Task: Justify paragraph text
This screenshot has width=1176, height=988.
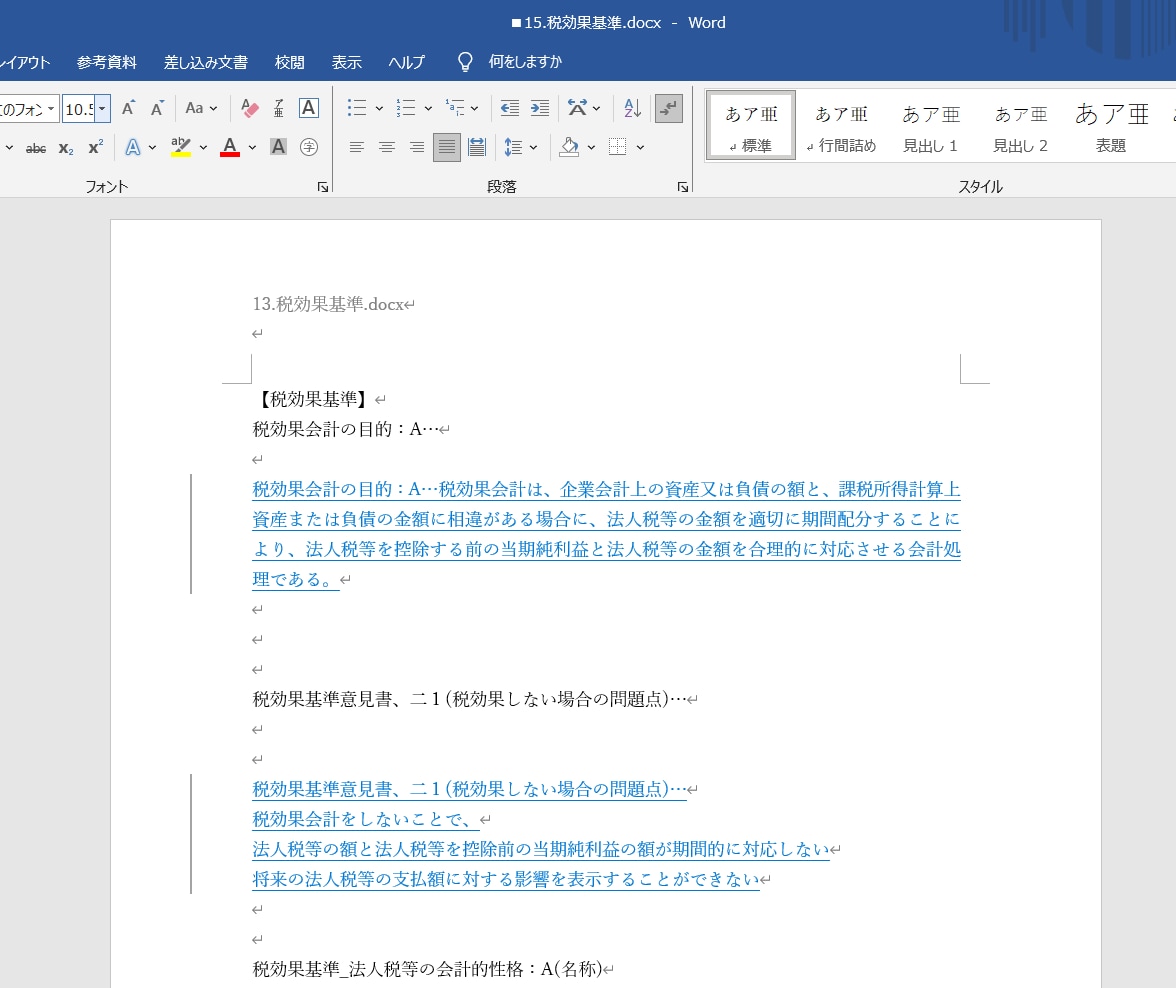Action: 447,148
